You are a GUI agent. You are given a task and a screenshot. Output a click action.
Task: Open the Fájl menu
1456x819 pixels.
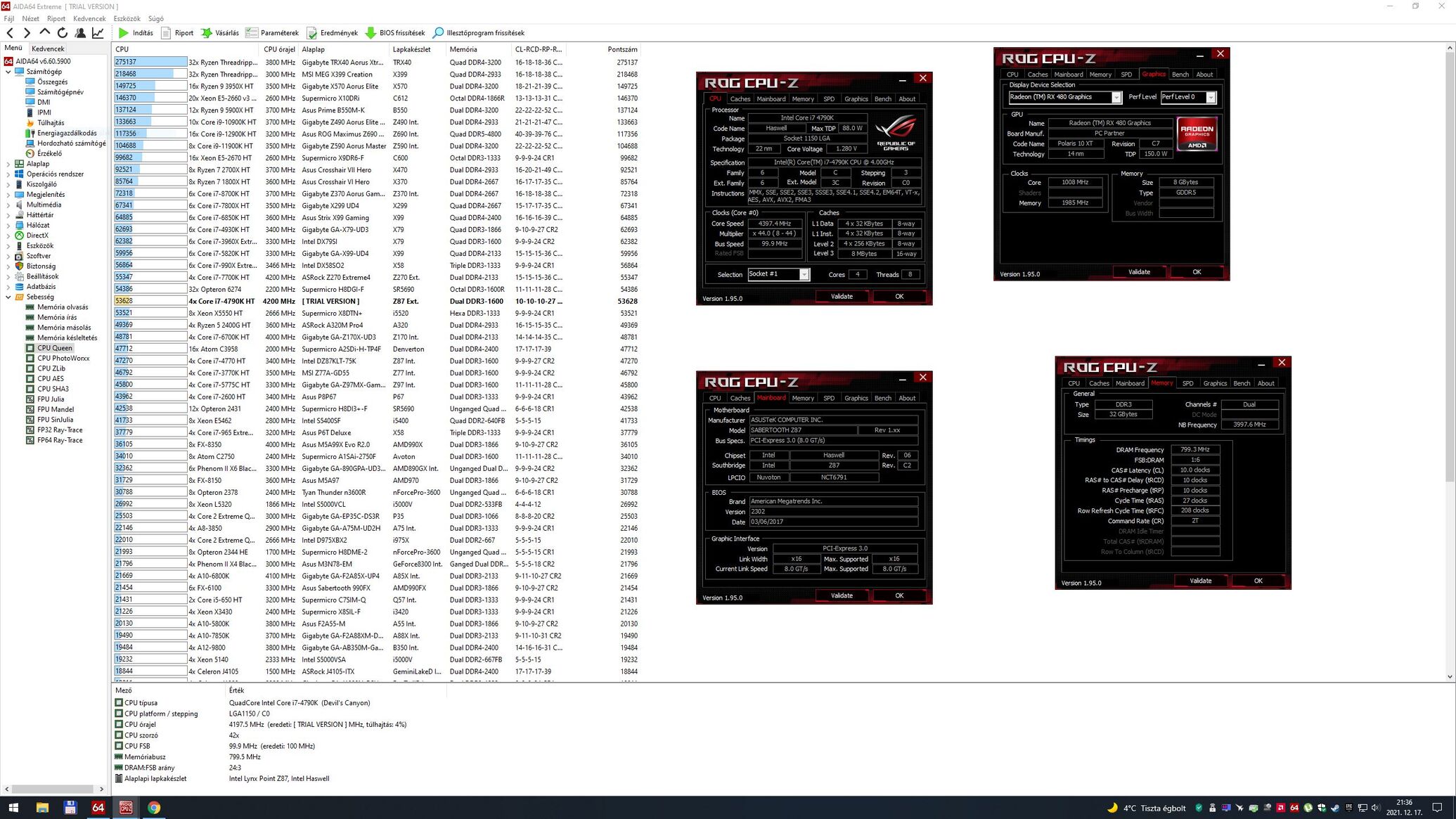tap(9, 19)
